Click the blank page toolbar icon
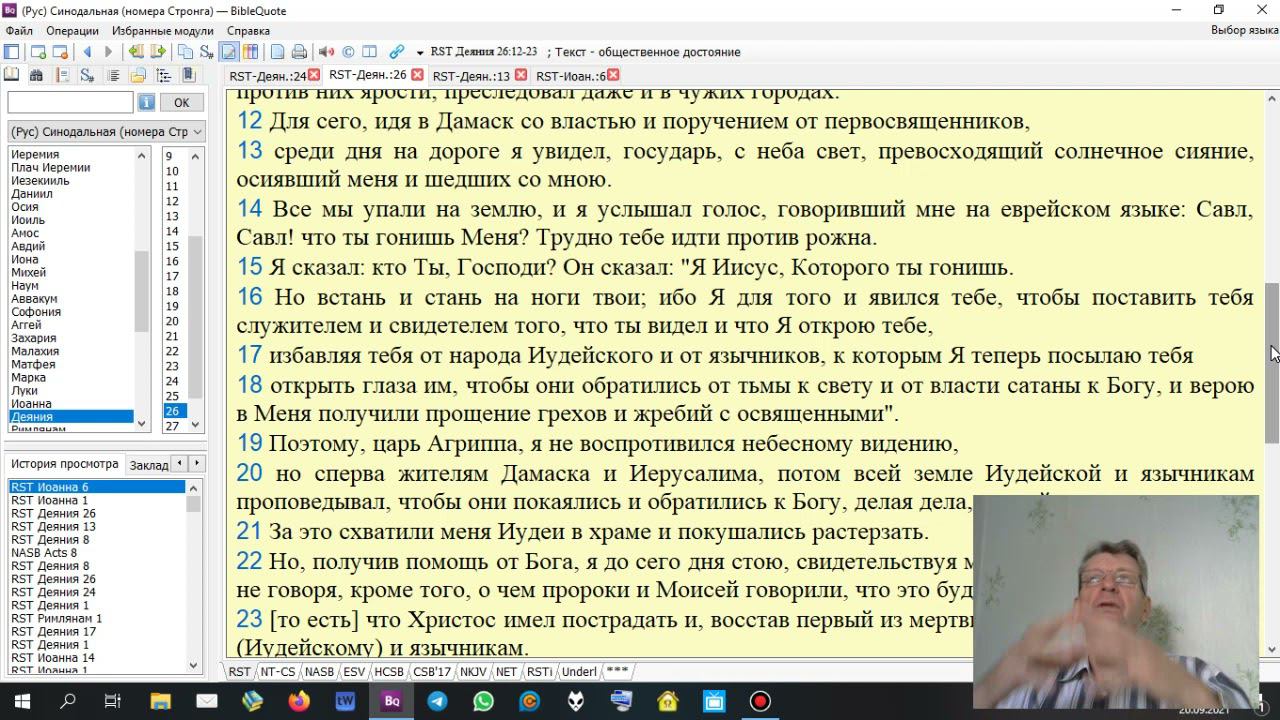Image resolution: width=1280 pixels, height=720 pixels. click(x=277, y=52)
